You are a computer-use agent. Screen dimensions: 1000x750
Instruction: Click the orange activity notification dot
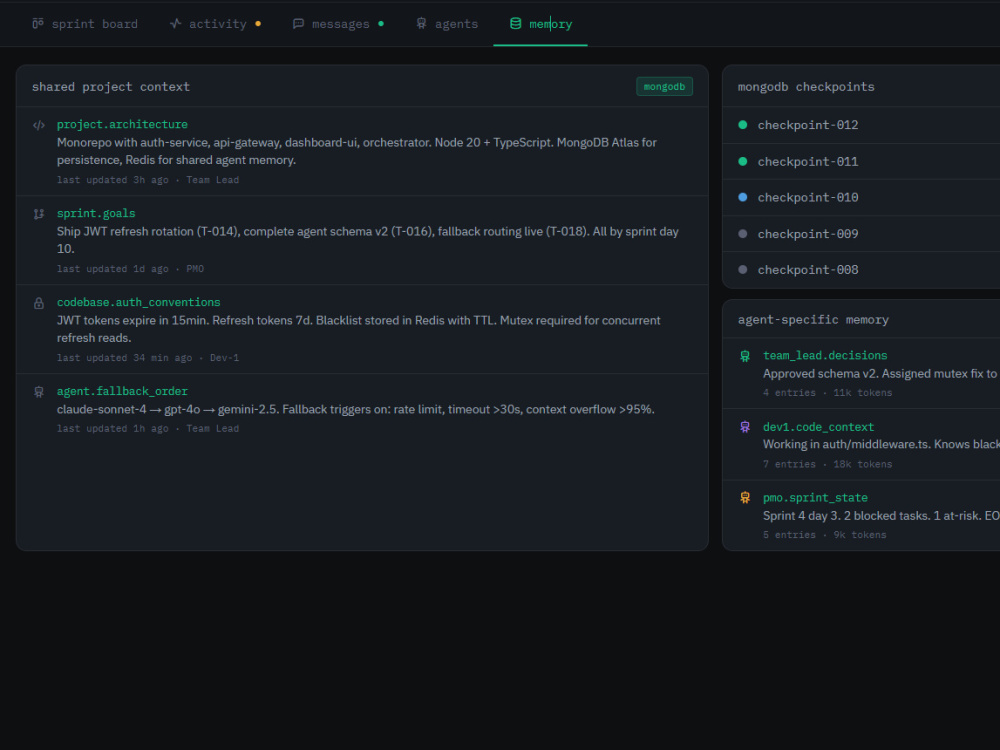click(258, 24)
